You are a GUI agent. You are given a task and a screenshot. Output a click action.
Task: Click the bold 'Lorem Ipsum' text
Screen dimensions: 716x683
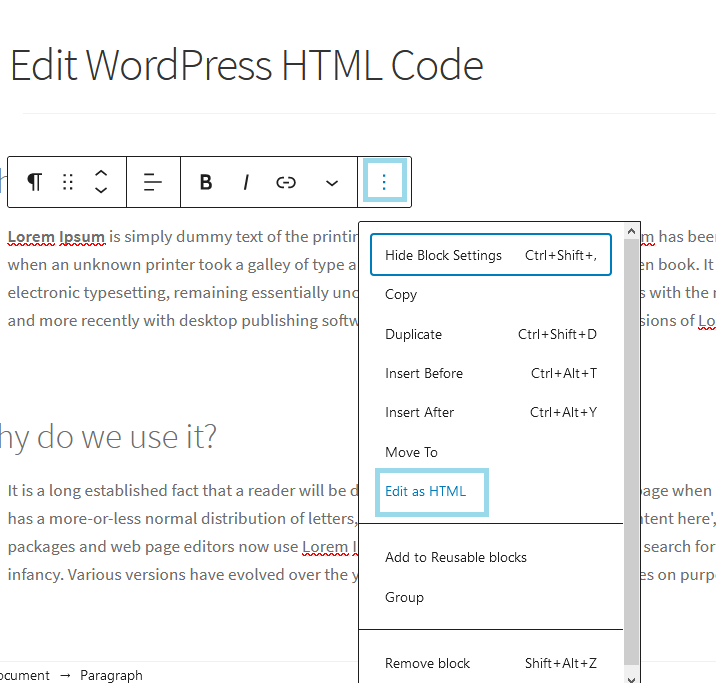[x=56, y=237]
